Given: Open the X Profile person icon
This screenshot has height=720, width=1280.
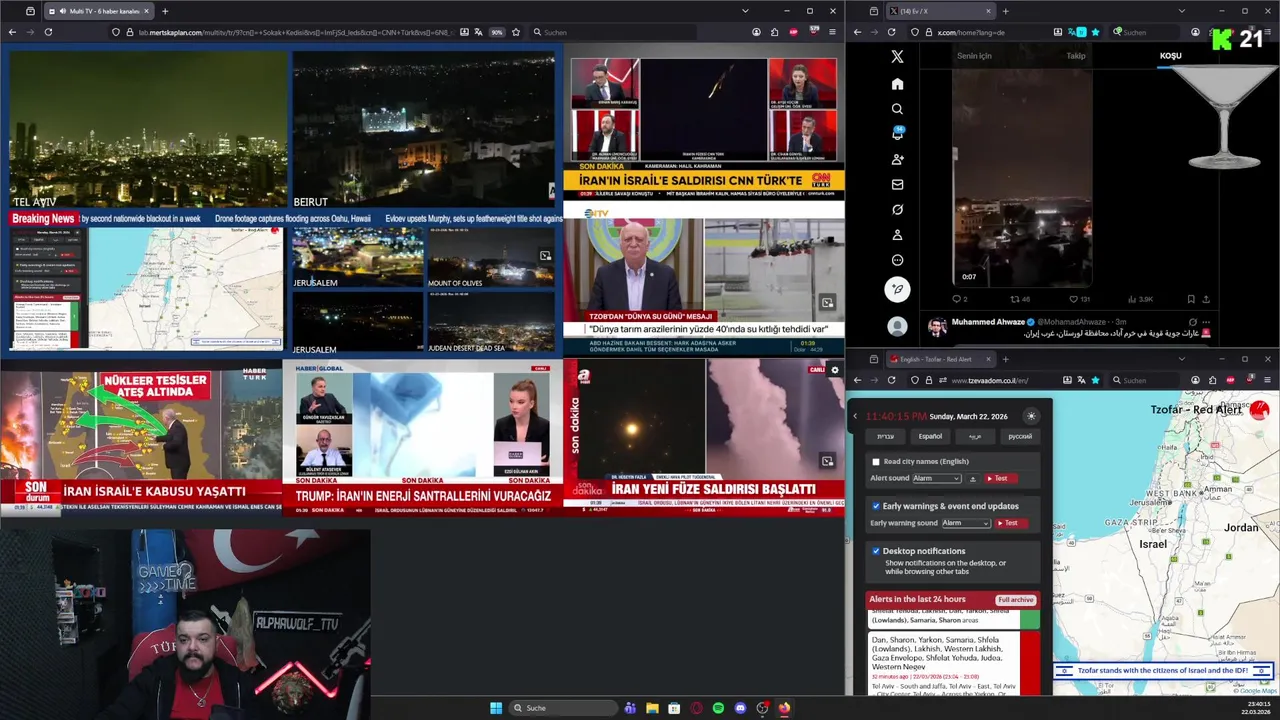Looking at the screenshot, I should 897,235.
